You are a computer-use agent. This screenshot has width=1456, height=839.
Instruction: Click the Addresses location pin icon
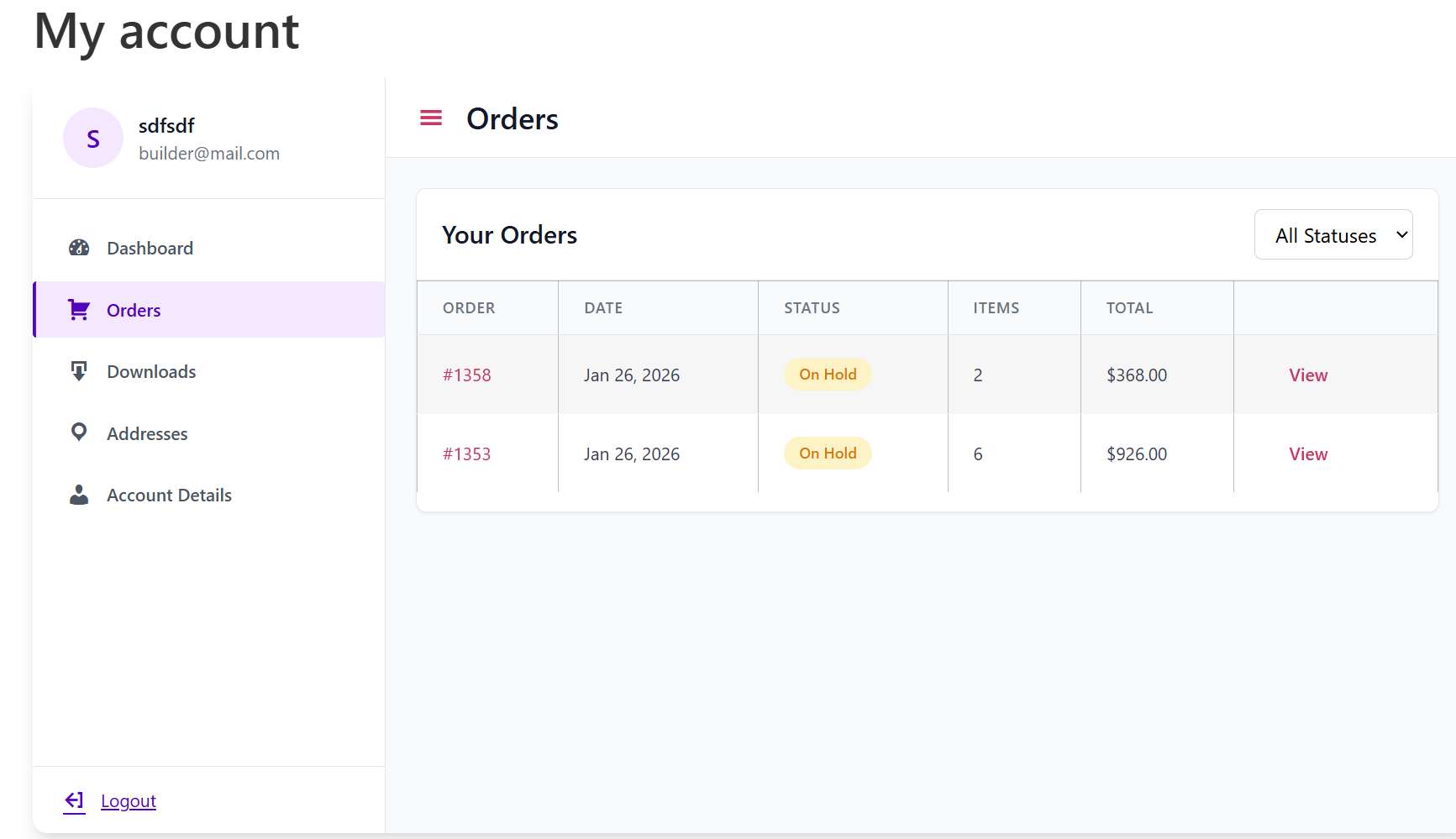click(x=79, y=433)
